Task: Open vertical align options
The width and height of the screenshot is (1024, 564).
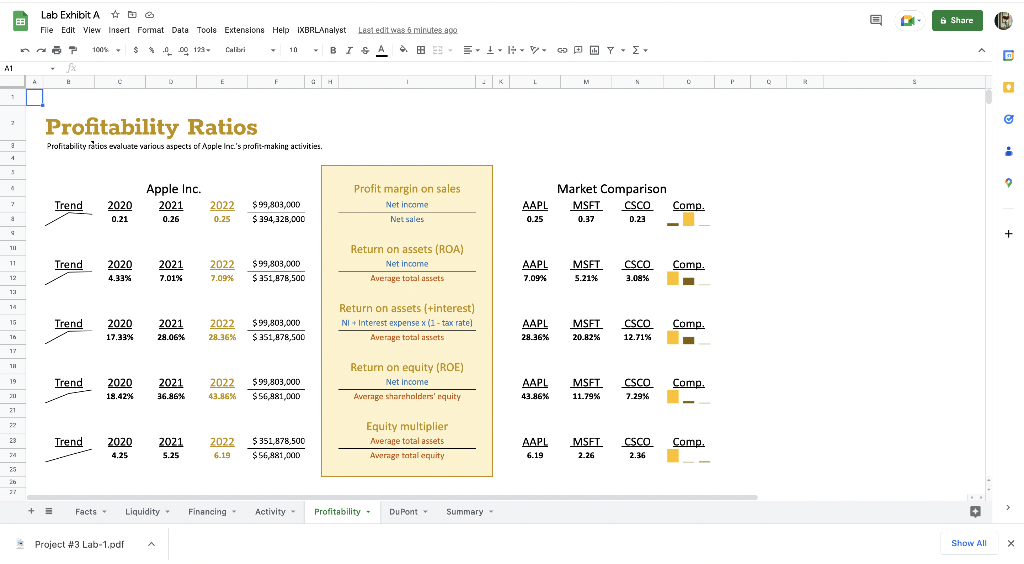Action: (494, 50)
